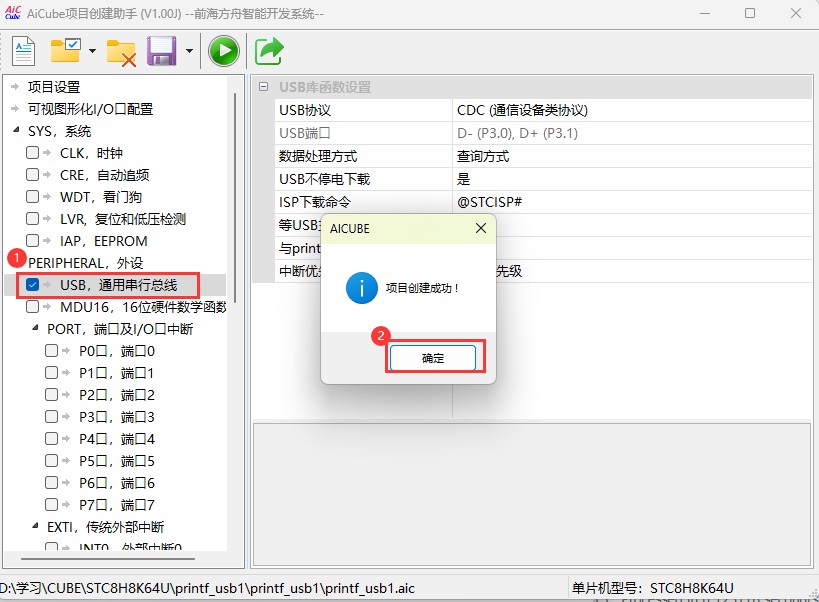
Task: Click the description pane below properties
Action: click(532, 495)
